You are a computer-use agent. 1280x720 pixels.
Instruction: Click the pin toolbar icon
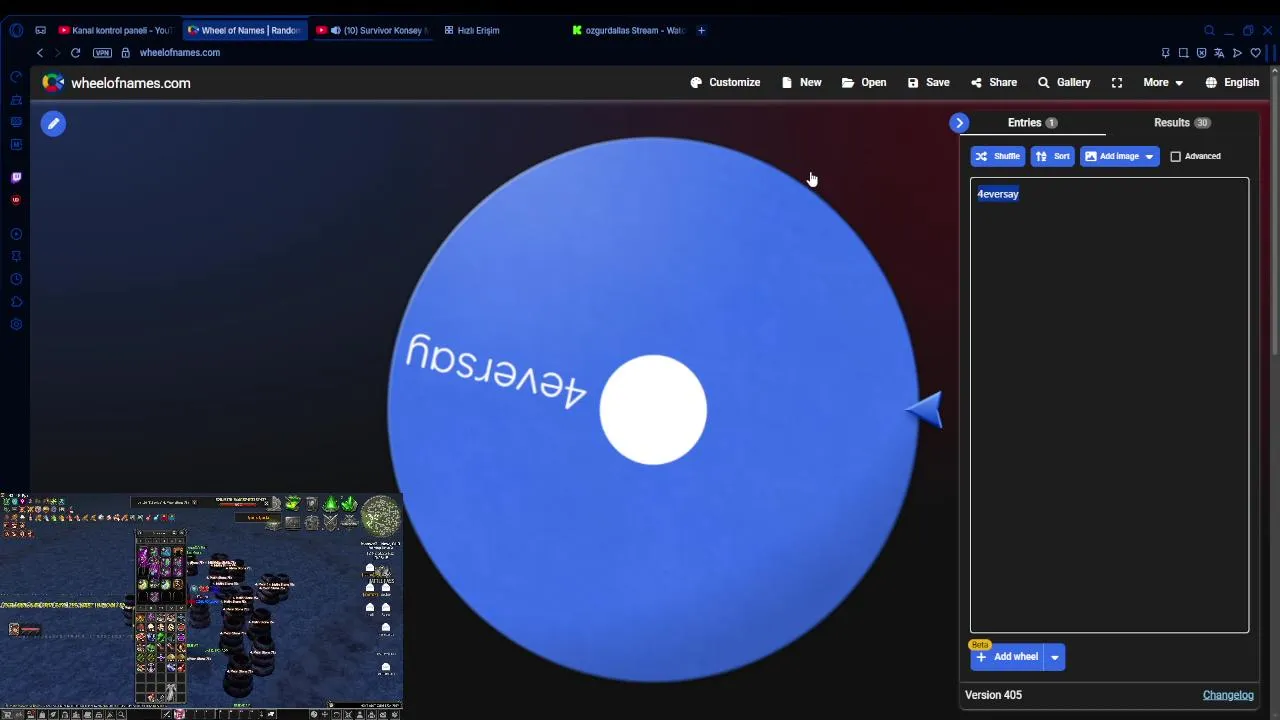click(x=1165, y=53)
